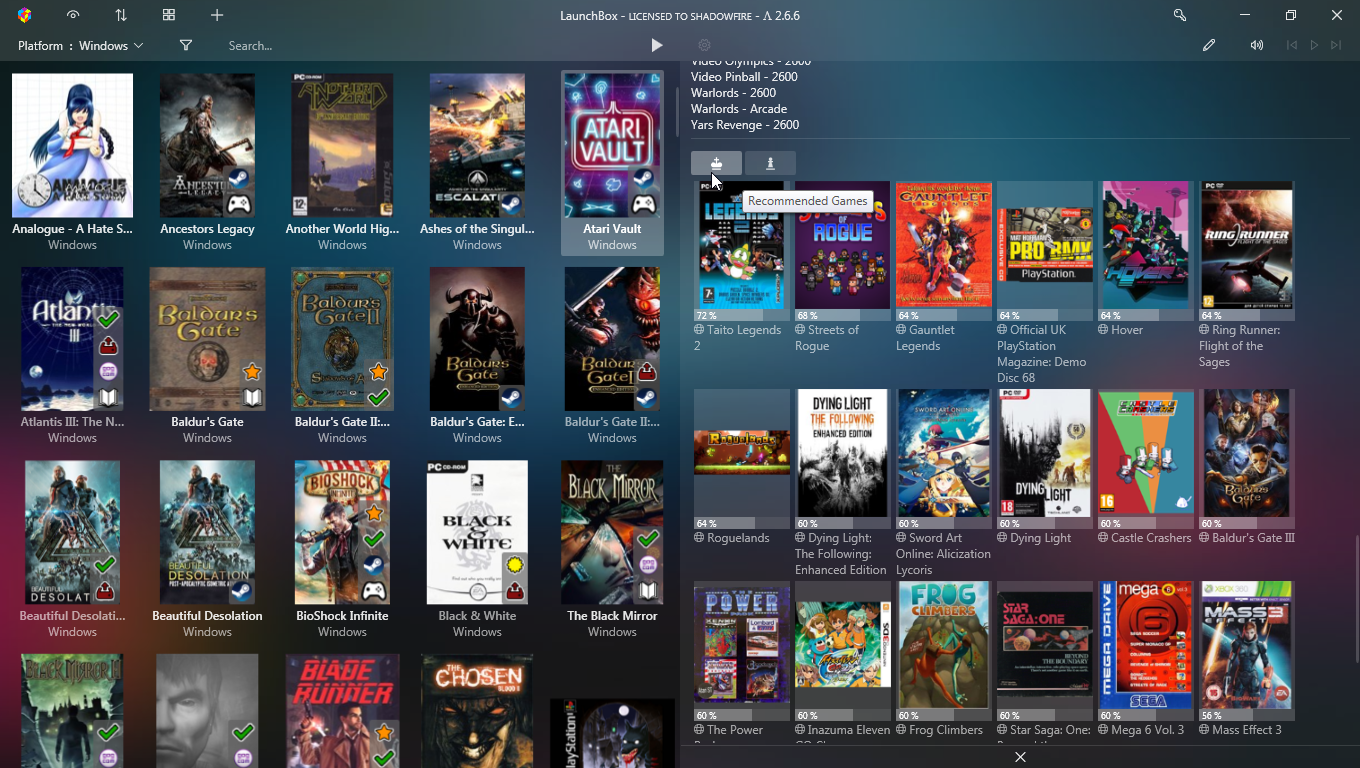Click the 'The Black Mirror' game title
The image size is (1360, 768).
point(612,616)
